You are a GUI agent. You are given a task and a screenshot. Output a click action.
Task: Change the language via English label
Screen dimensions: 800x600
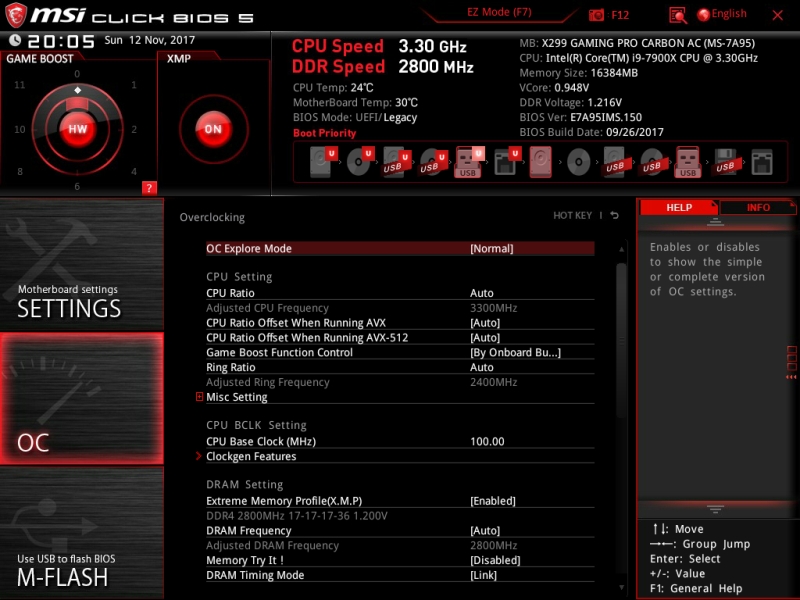tap(729, 14)
